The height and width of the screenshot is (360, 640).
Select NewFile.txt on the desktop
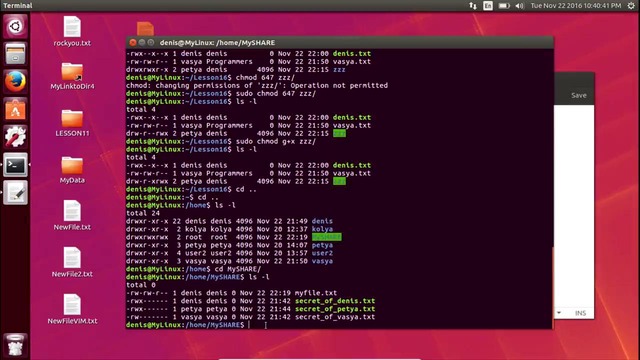[x=72, y=215]
